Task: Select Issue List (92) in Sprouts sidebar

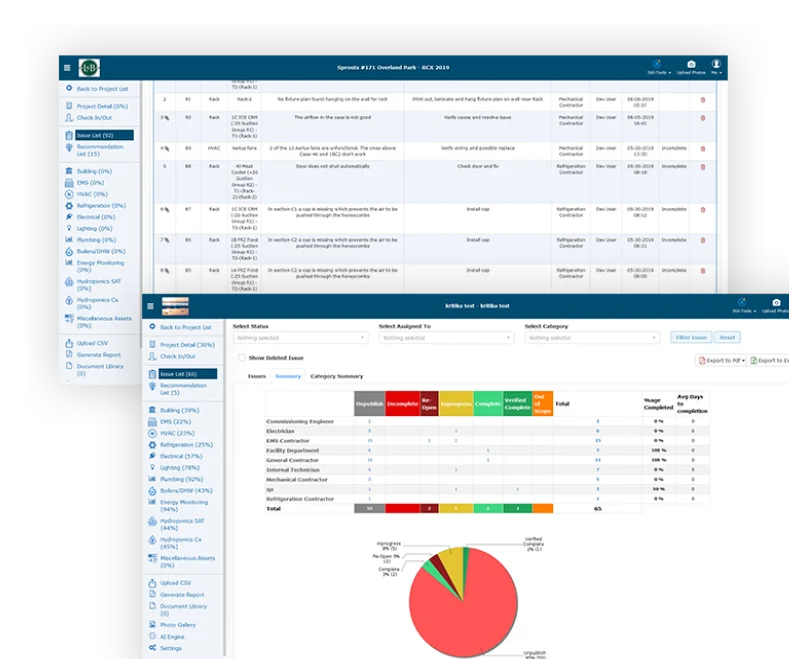Action: [x=104, y=135]
